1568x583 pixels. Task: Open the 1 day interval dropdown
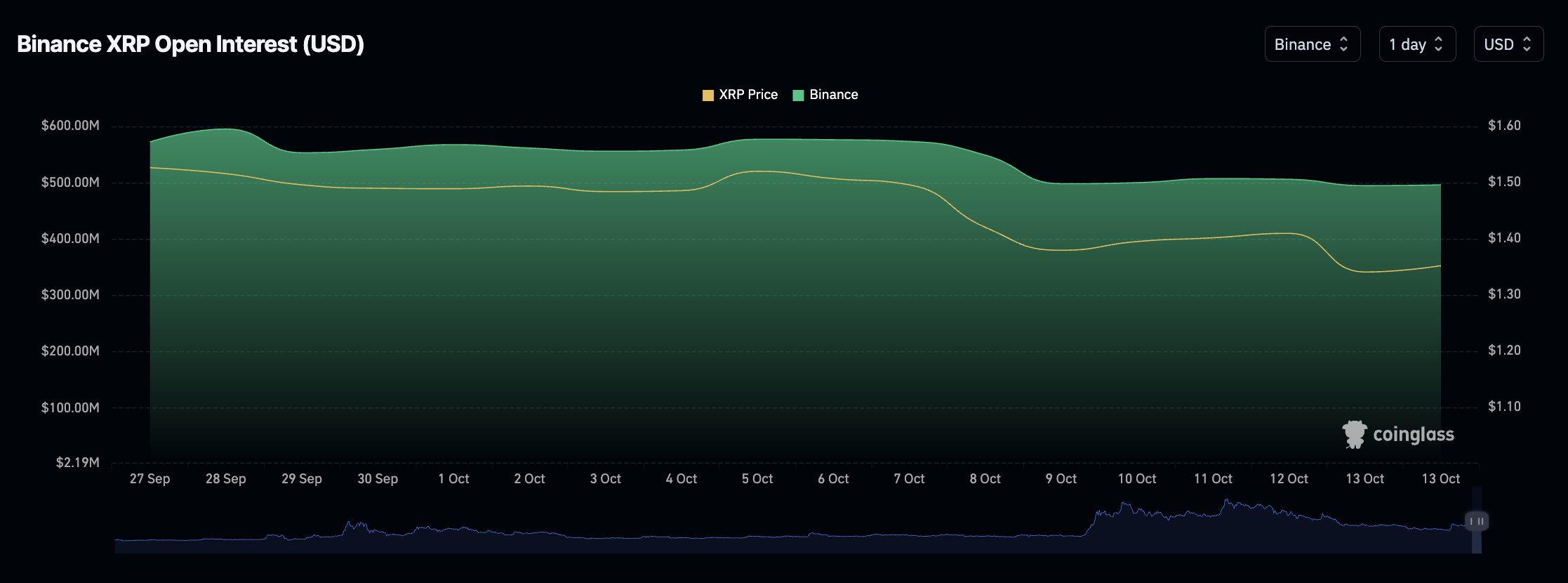coord(1417,44)
